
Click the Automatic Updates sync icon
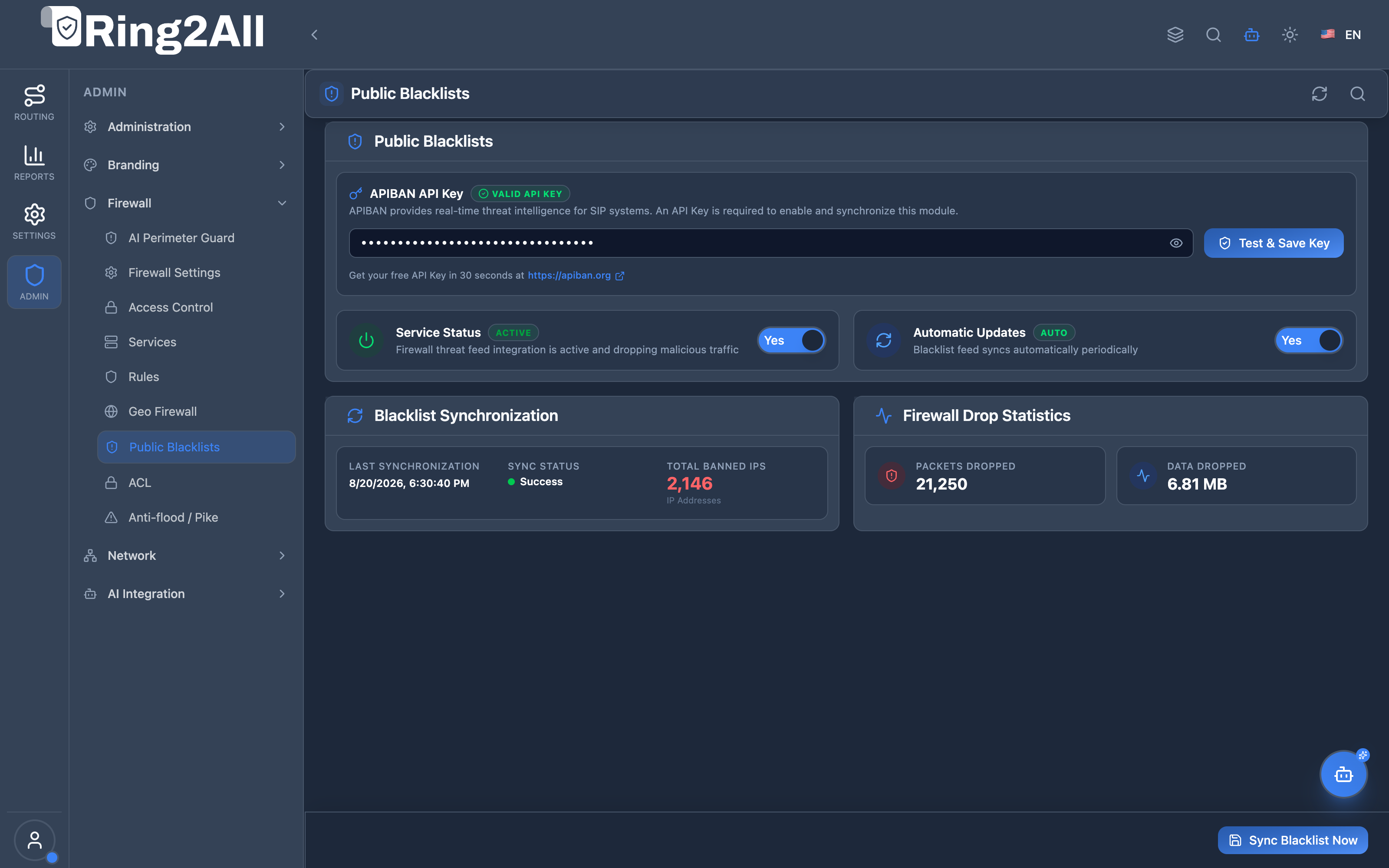(x=884, y=340)
